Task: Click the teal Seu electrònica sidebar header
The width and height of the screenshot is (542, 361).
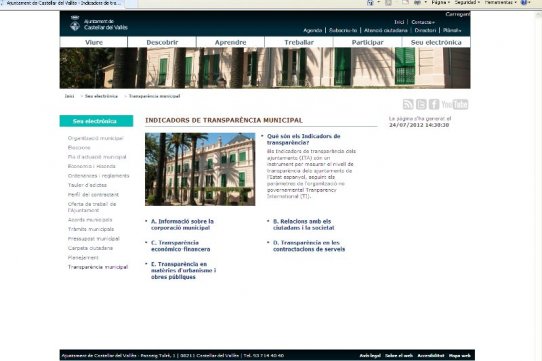Action: 96,121
